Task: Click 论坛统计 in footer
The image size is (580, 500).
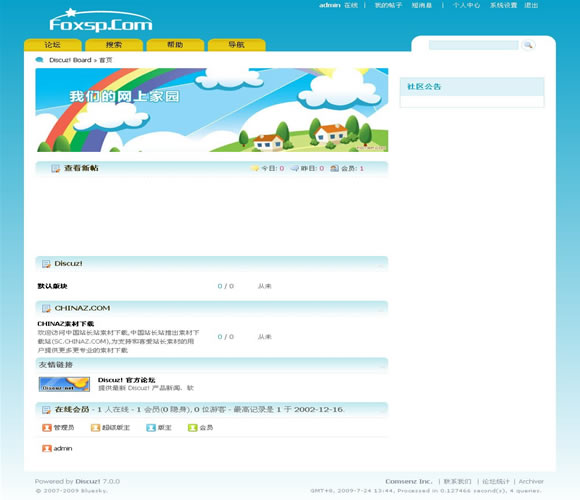Action: pyautogui.click(x=496, y=482)
